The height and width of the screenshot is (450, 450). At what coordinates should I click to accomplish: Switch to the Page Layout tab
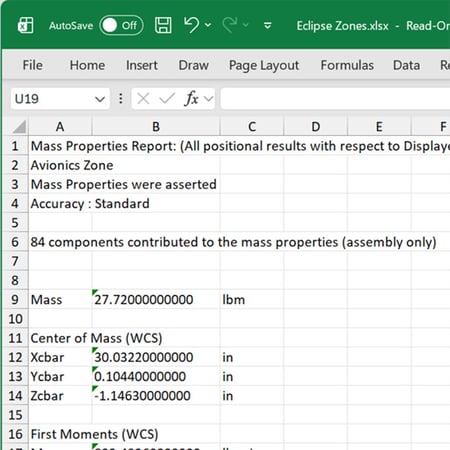(x=264, y=66)
